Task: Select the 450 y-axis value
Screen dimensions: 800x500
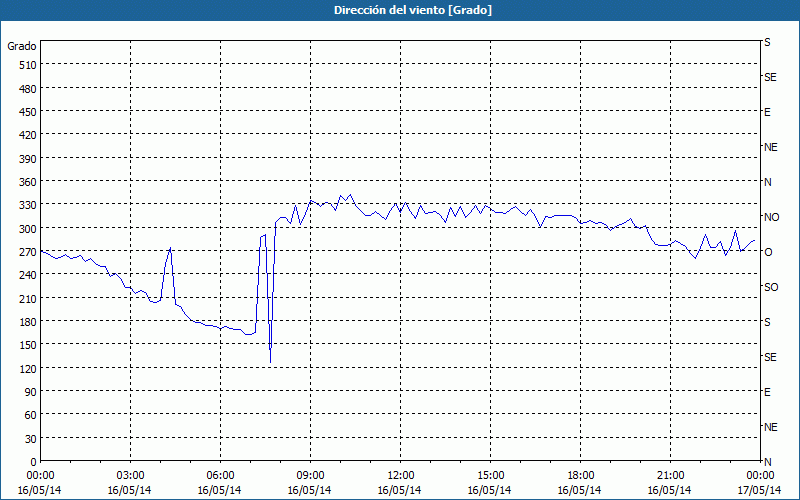Action: [x=28, y=112]
